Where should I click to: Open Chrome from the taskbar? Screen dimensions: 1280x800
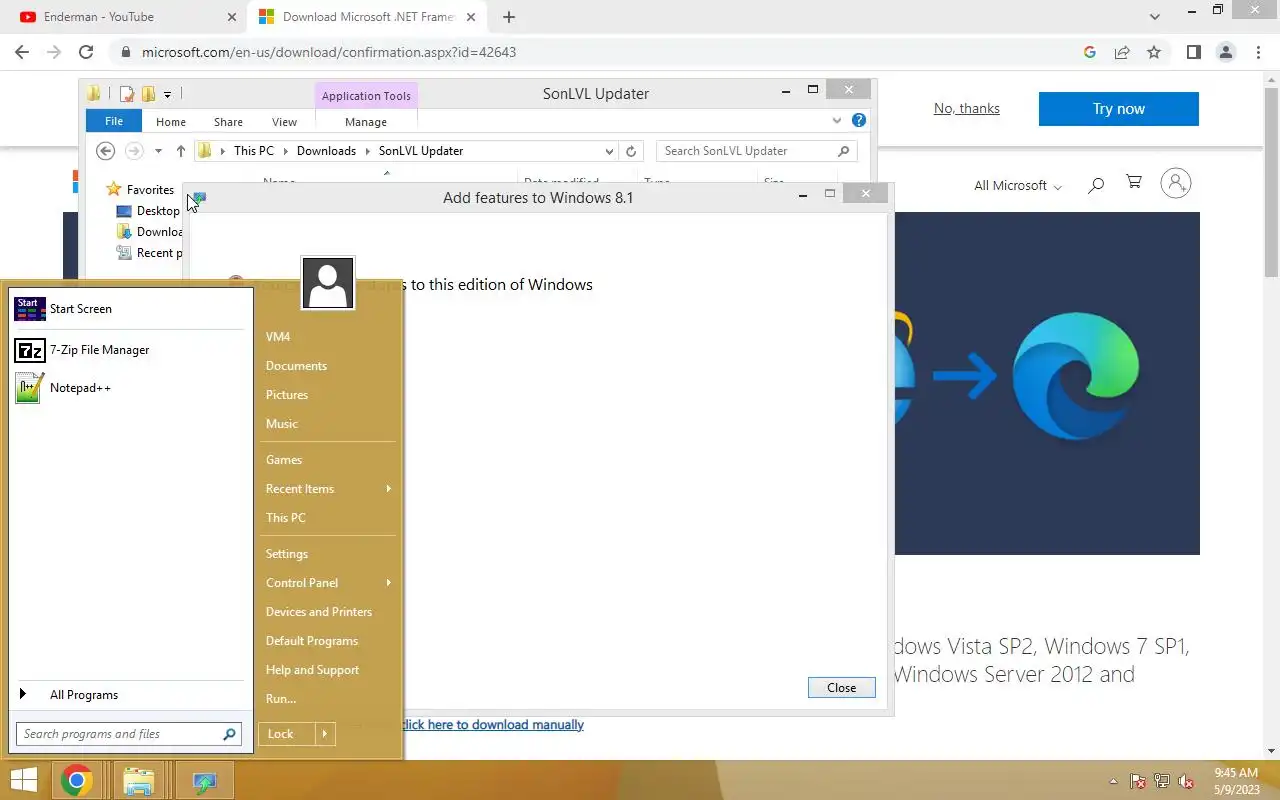pyautogui.click(x=77, y=780)
